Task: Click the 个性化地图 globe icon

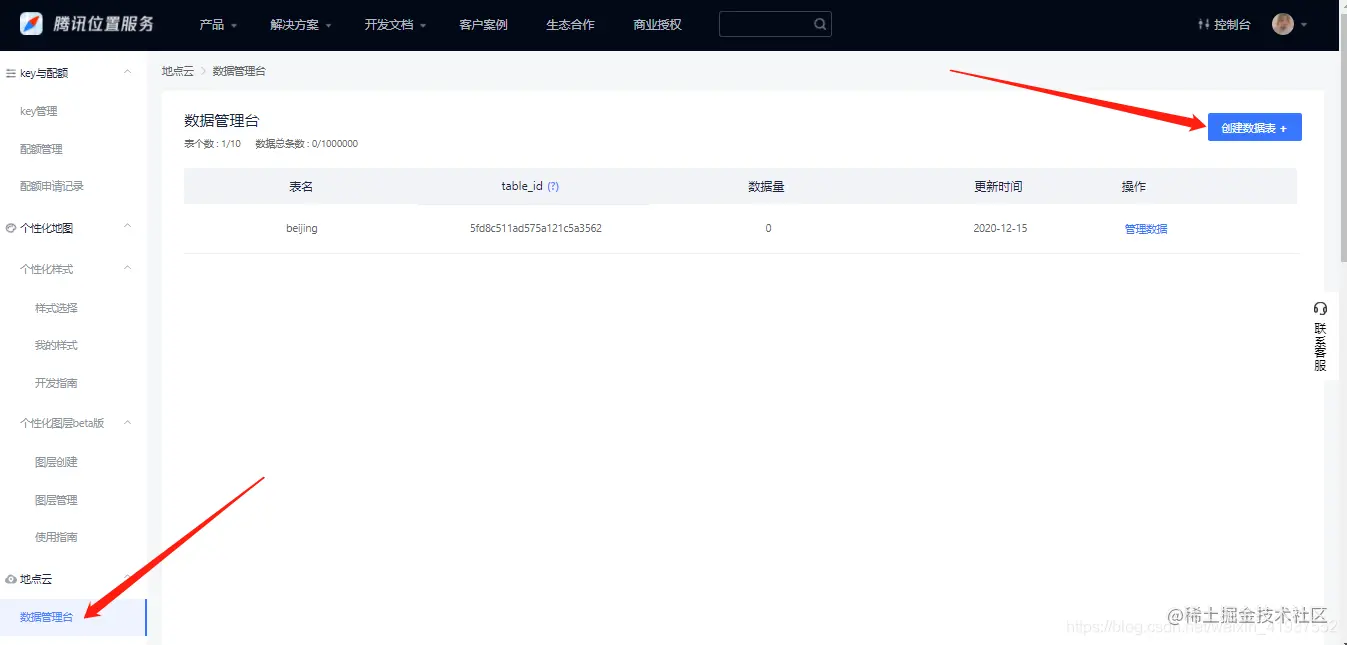Action: 11,228
